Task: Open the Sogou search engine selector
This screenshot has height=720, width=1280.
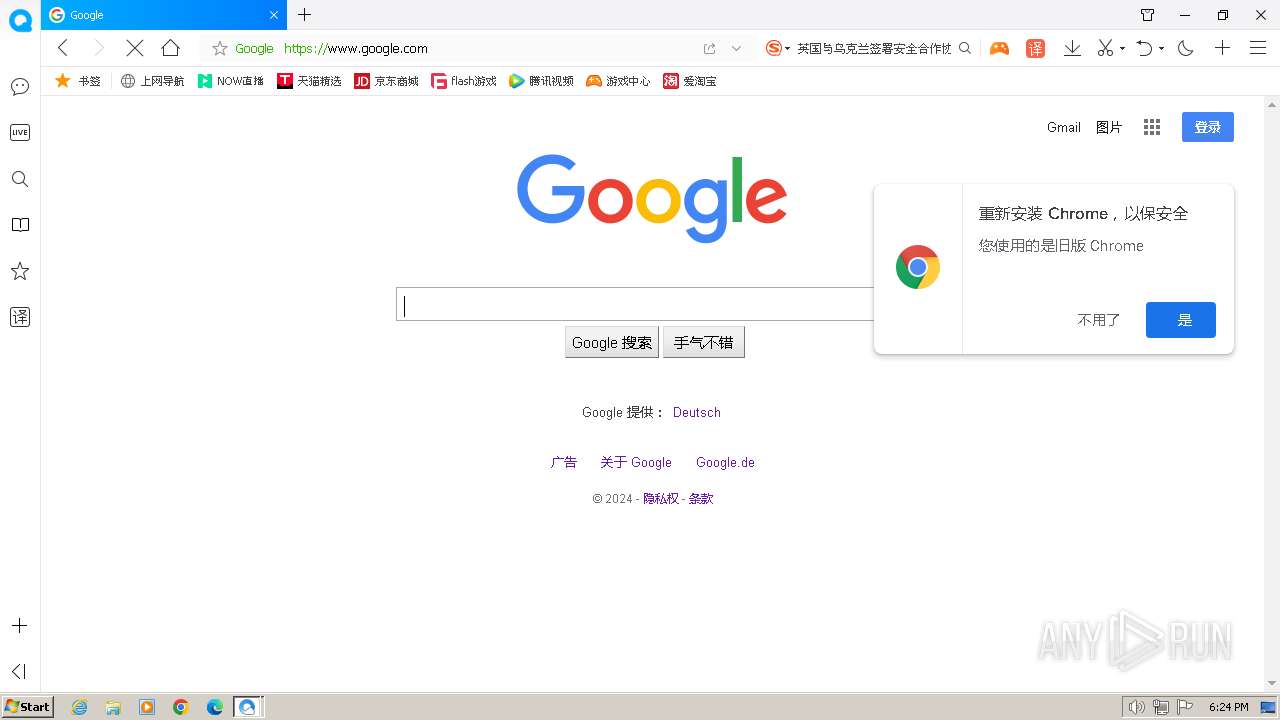Action: coord(777,48)
